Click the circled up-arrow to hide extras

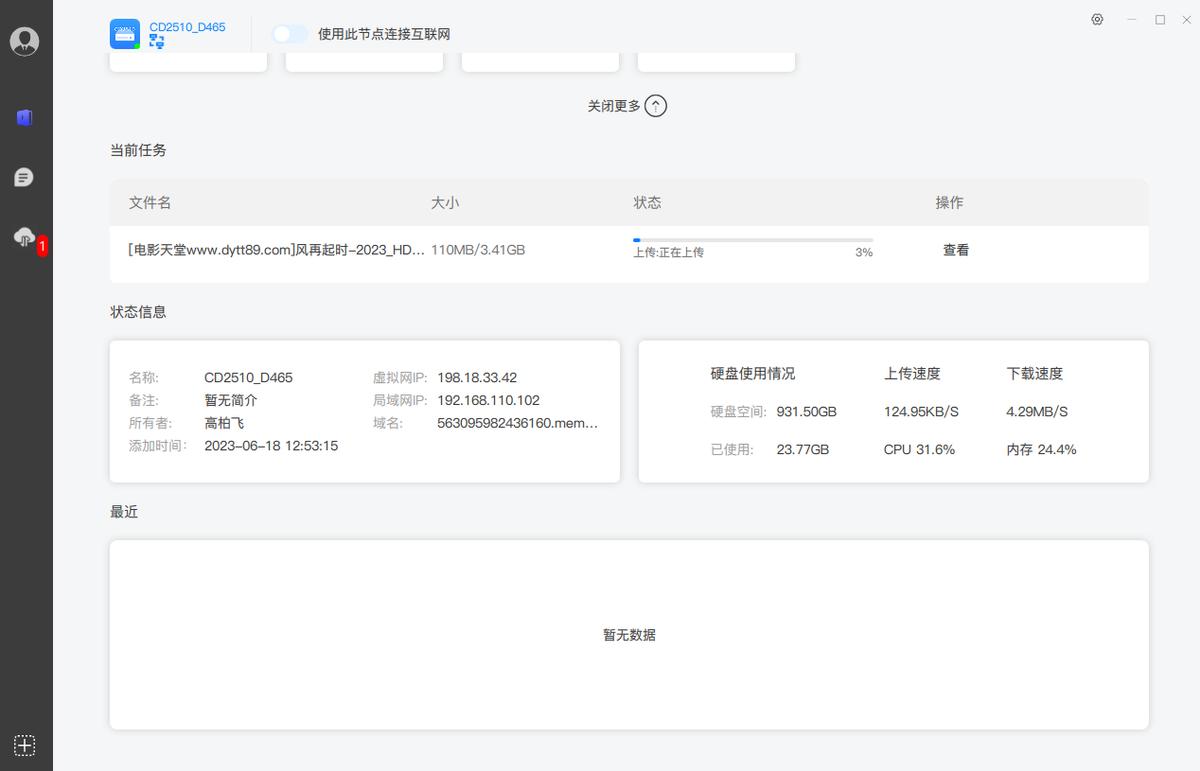tap(656, 105)
